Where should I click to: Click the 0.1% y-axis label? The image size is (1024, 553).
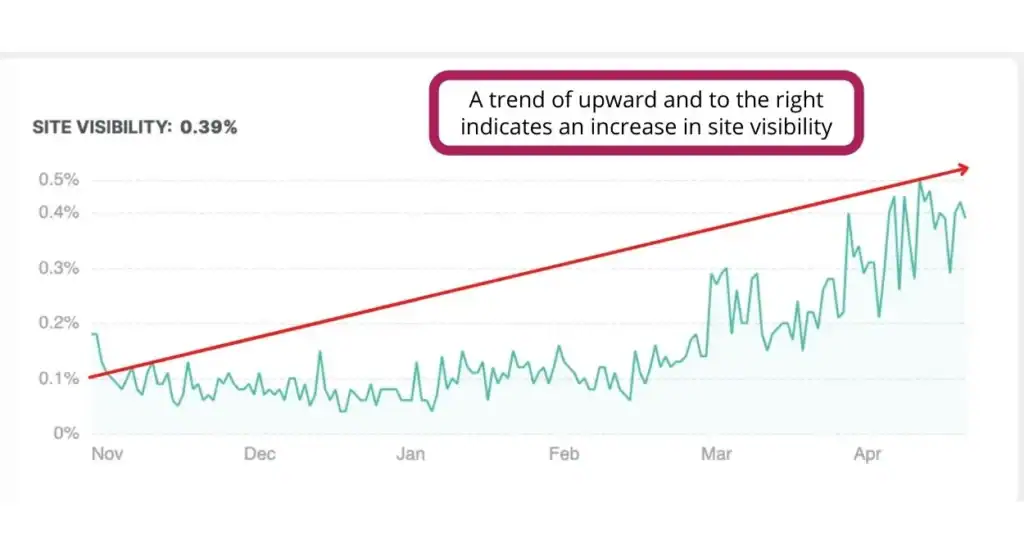click(58, 378)
